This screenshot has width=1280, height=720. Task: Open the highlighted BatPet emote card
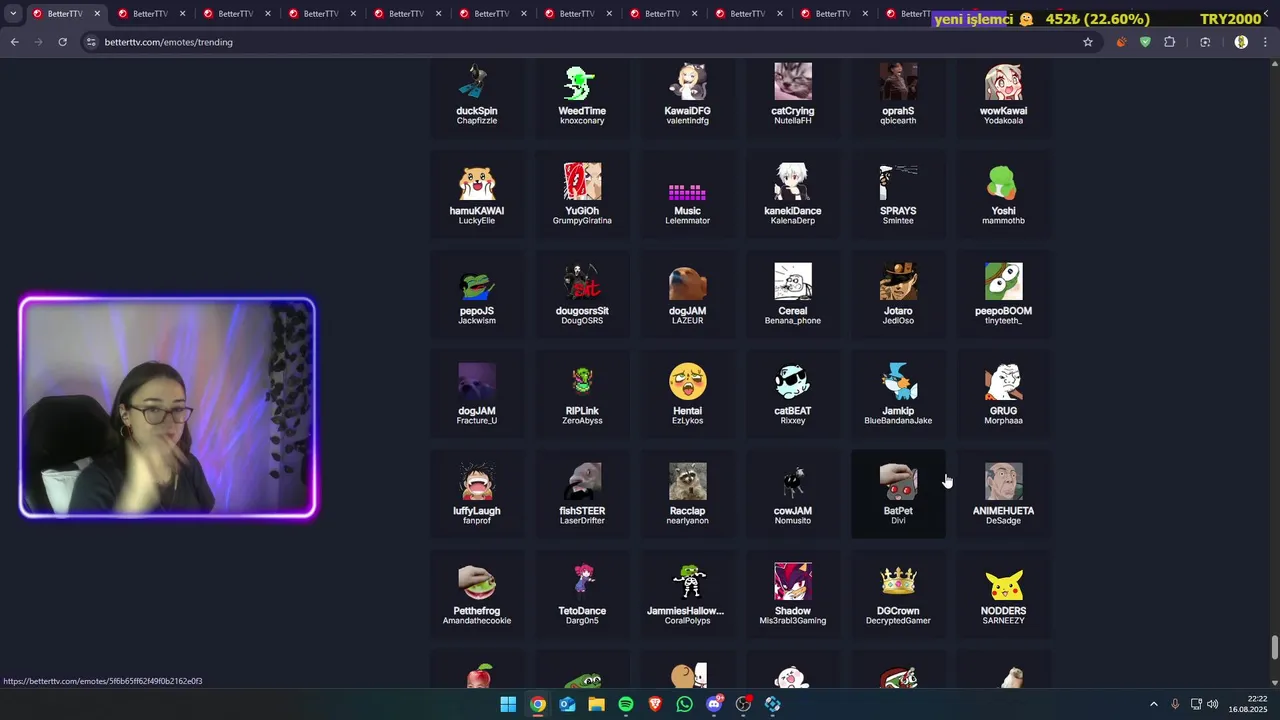pos(898,495)
